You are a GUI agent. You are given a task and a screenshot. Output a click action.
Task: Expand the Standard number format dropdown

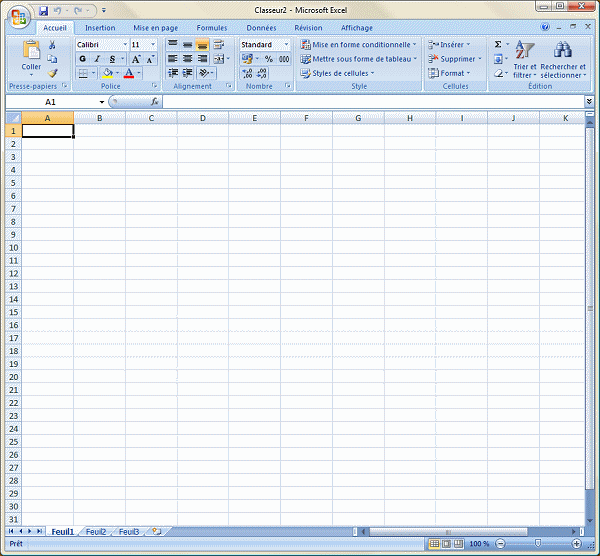(x=286, y=45)
